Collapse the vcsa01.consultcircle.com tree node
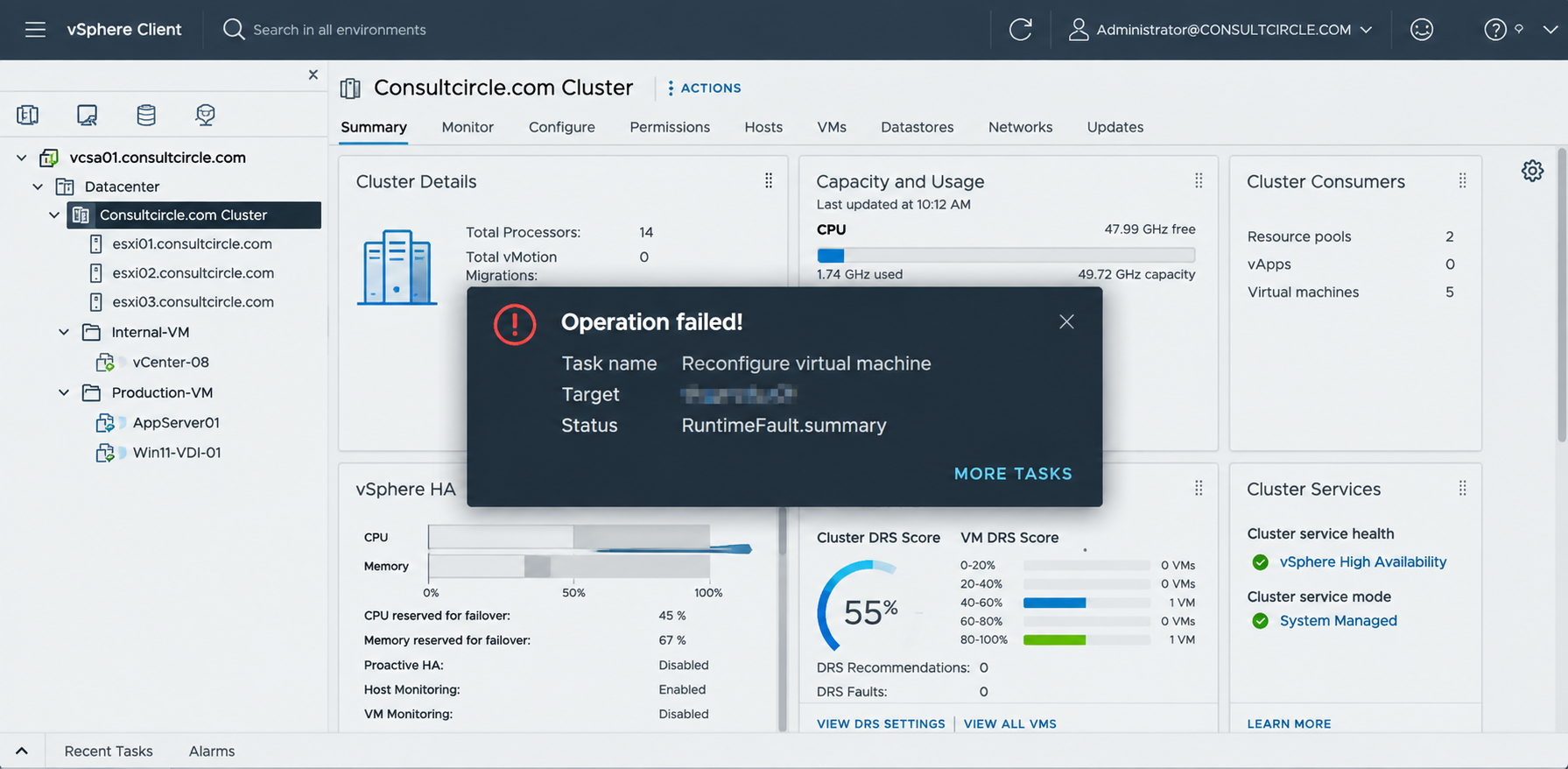The height and width of the screenshot is (769, 1568). pyautogui.click(x=22, y=158)
